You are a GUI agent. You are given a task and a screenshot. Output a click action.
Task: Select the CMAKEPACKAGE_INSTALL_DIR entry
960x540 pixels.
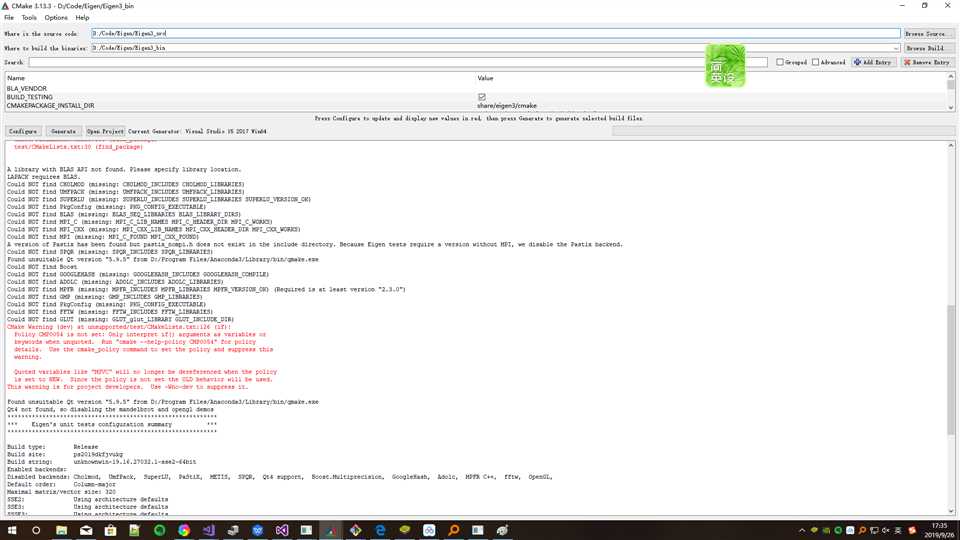(51, 106)
